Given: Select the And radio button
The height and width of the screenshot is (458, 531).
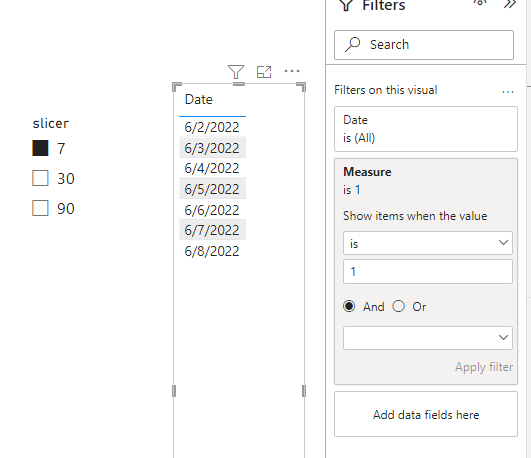Looking at the screenshot, I should 349,306.
